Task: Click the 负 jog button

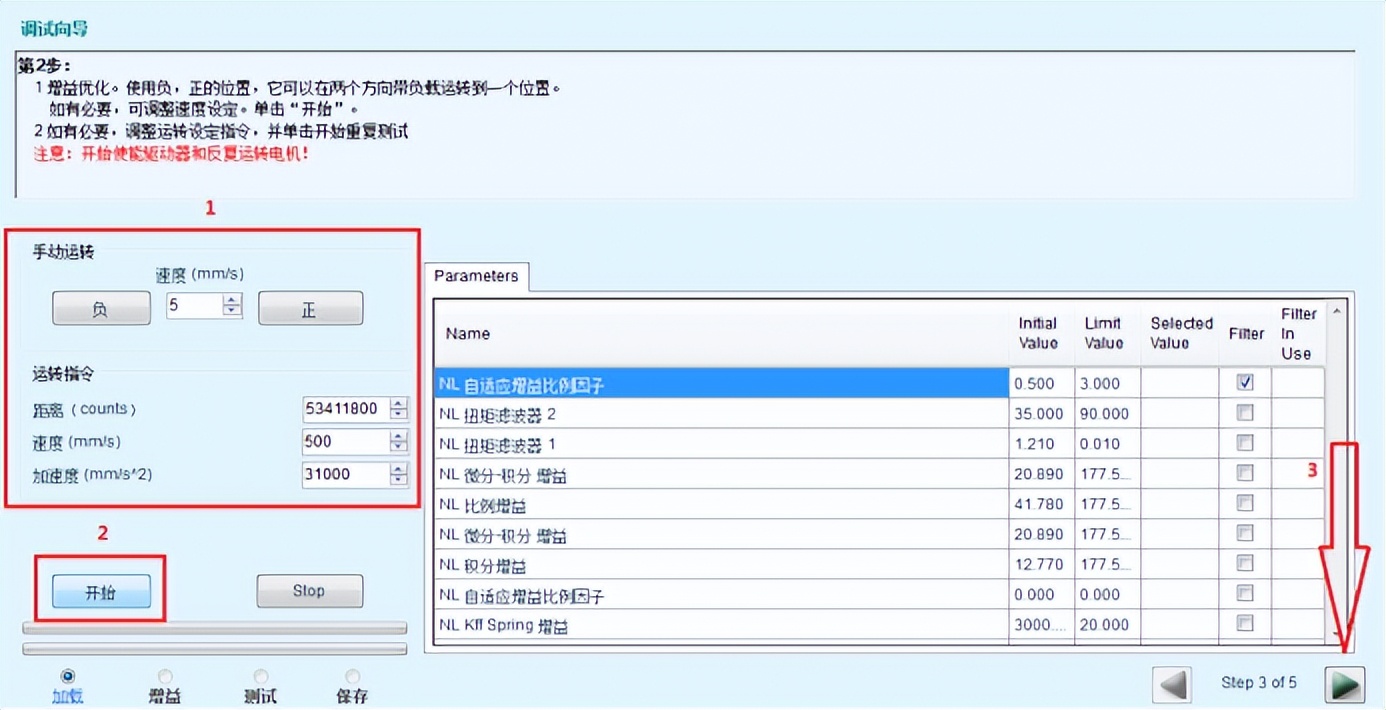Action: (x=100, y=309)
